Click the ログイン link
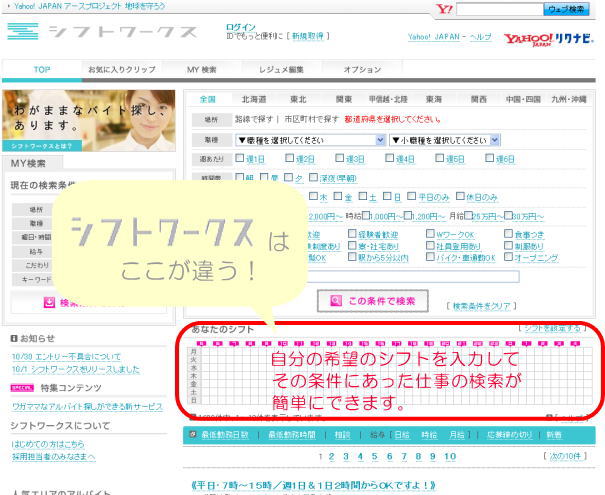 [241, 27]
